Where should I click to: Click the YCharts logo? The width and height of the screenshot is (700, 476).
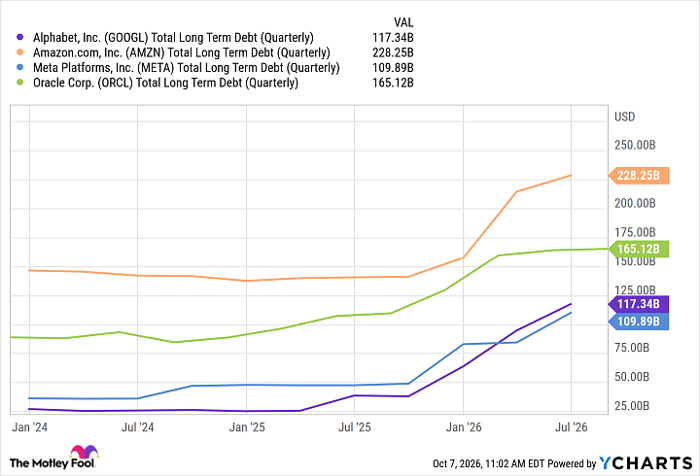click(x=646, y=463)
